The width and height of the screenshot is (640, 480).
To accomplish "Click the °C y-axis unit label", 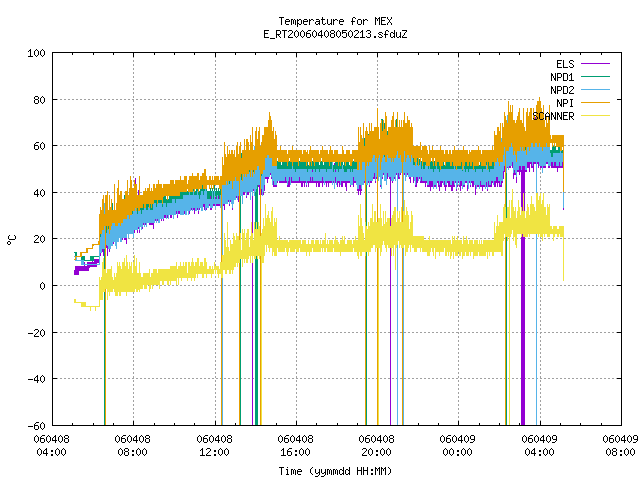I will click(12, 239).
